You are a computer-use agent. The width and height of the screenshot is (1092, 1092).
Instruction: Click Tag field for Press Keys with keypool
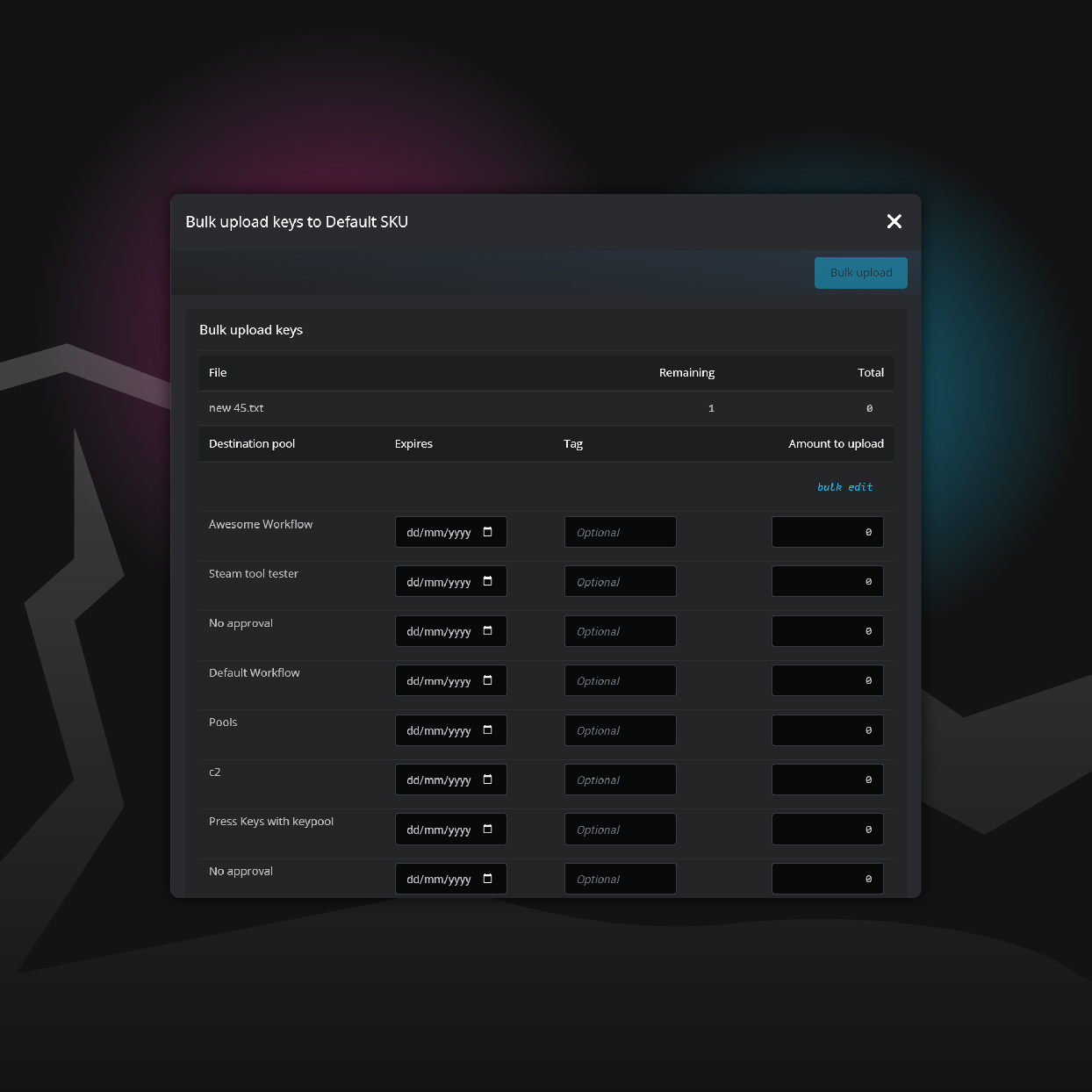tap(620, 830)
